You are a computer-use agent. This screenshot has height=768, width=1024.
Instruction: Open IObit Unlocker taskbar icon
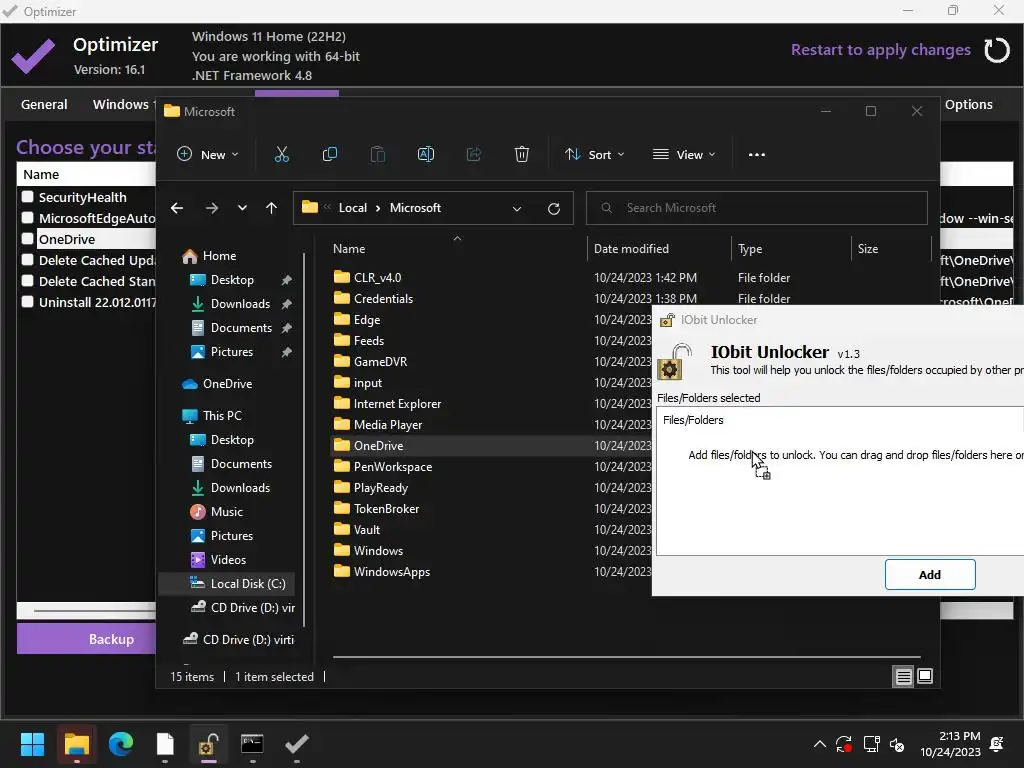click(x=208, y=744)
